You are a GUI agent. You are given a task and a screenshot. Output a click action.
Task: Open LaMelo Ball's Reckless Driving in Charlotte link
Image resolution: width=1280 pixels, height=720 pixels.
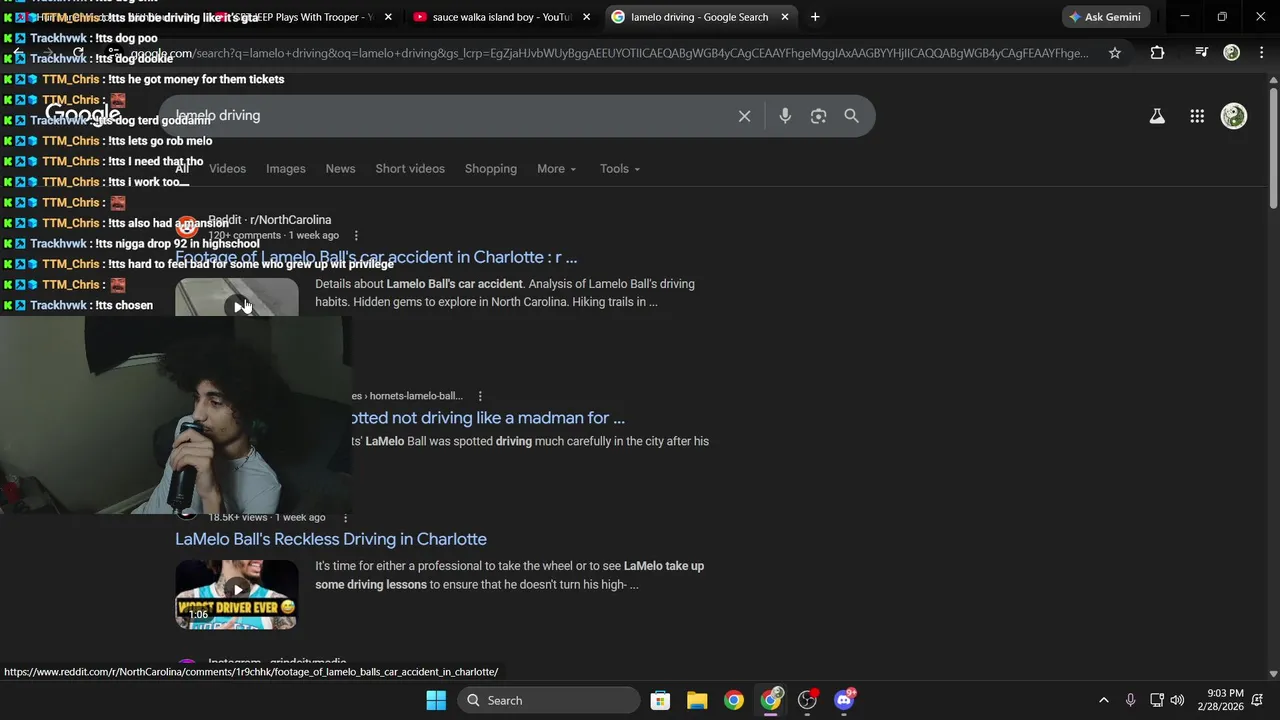pos(331,539)
